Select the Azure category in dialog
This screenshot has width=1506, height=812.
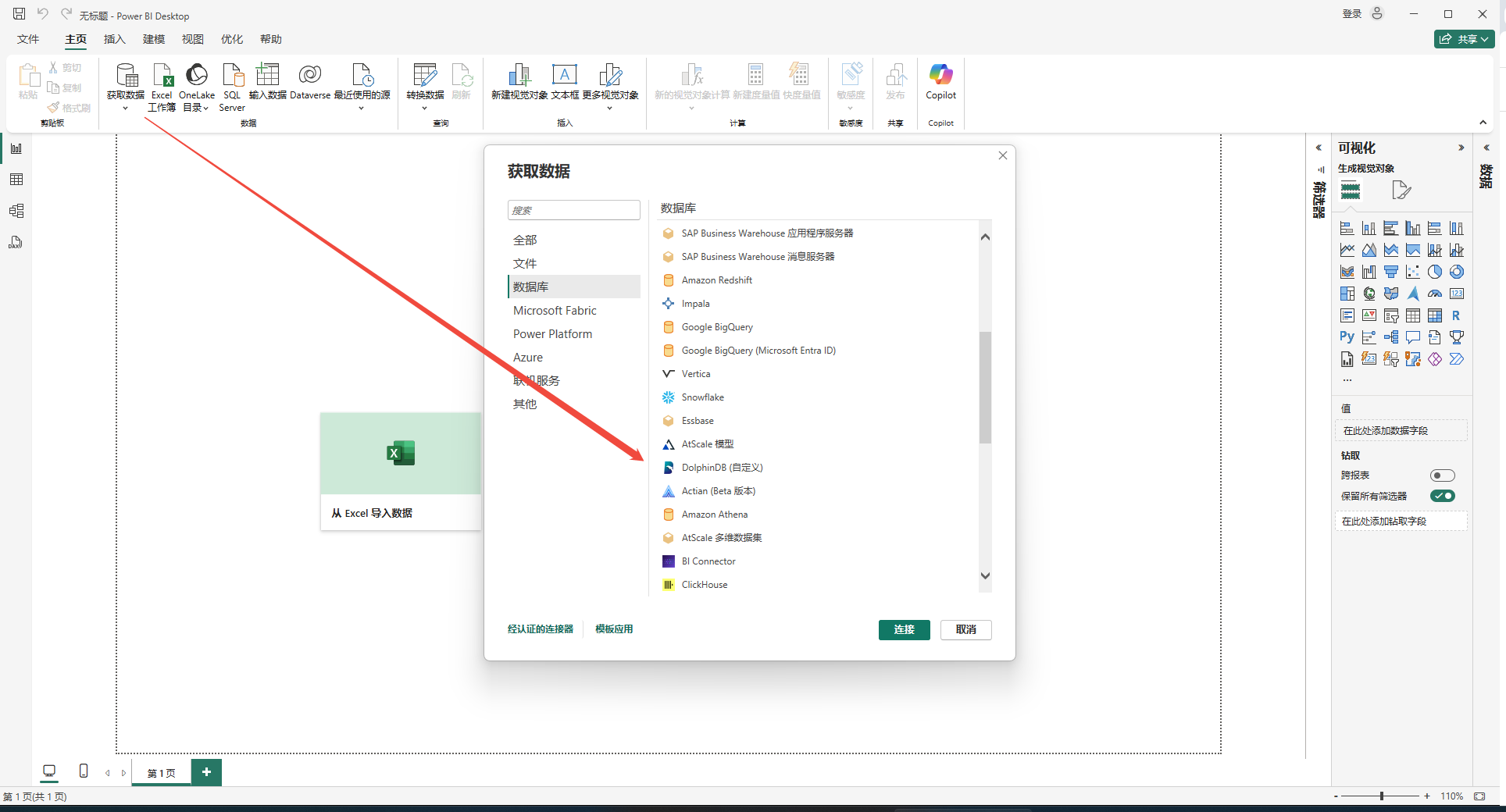[528, 358]
